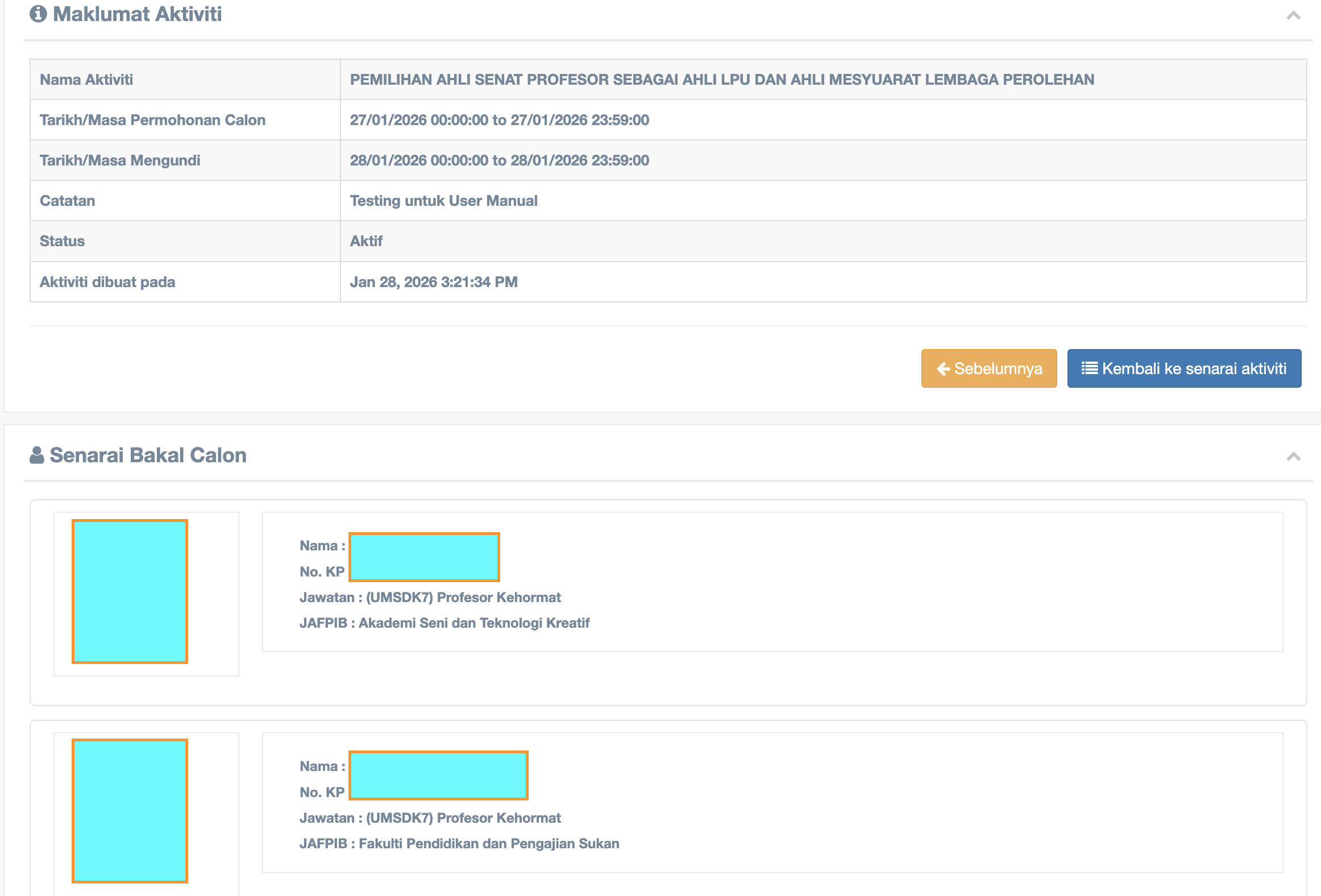Click the Aktiviti dibuat pada timestamp
The image size is (1321, 896).
point(433,282)
